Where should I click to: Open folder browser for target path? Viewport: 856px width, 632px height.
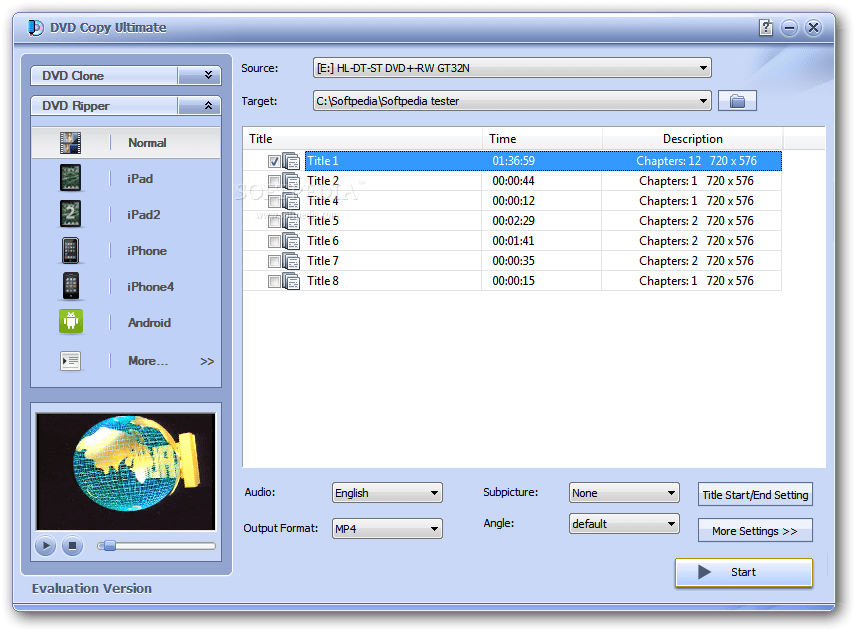(x=737, y=100)
